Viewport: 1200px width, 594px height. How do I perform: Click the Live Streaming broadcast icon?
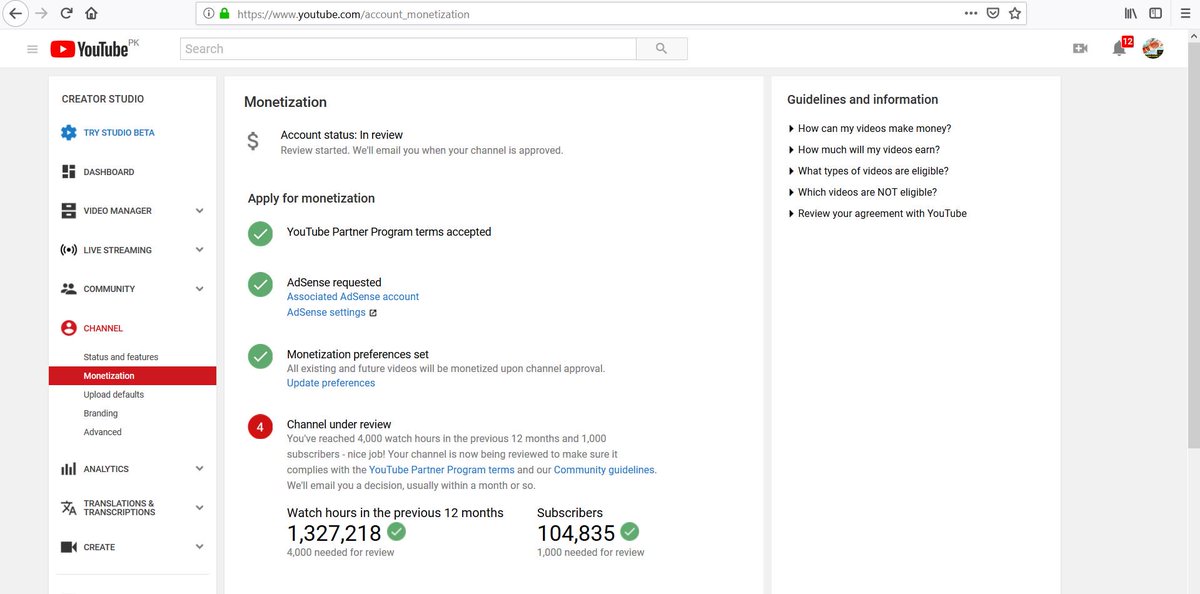coord(68,250)
